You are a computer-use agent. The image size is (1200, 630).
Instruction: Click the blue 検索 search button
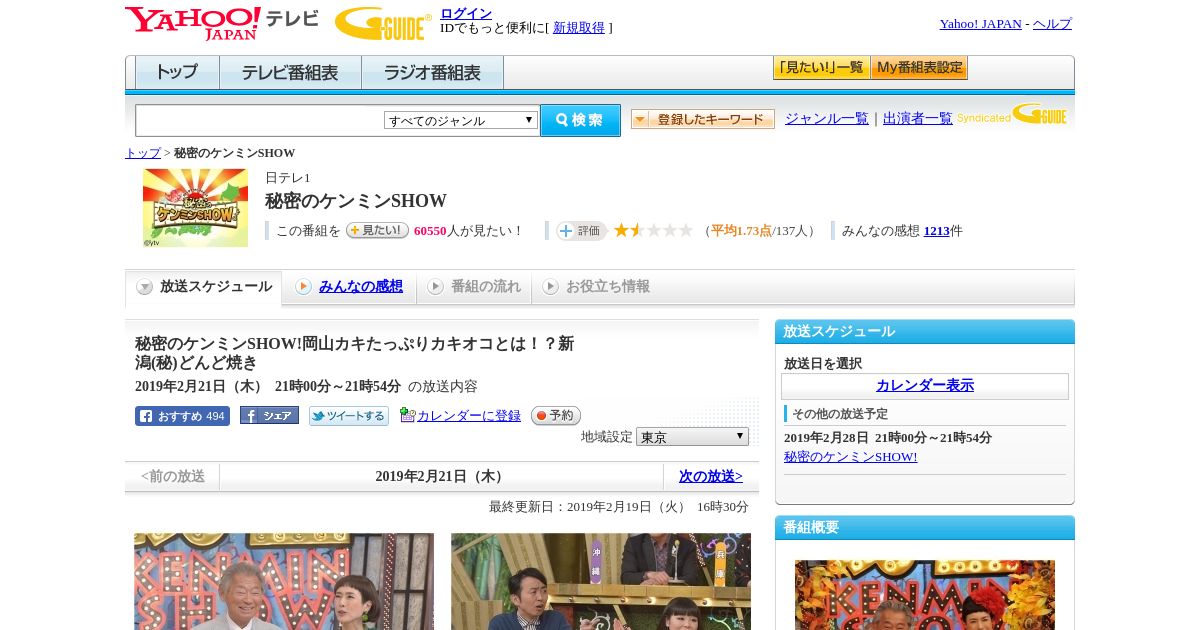point(580,120)
